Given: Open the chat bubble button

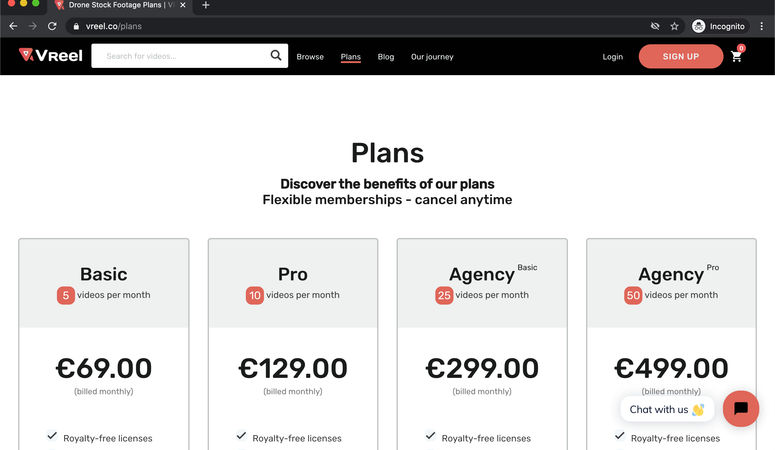Looking at the screenshot, I should click(740, 408).
